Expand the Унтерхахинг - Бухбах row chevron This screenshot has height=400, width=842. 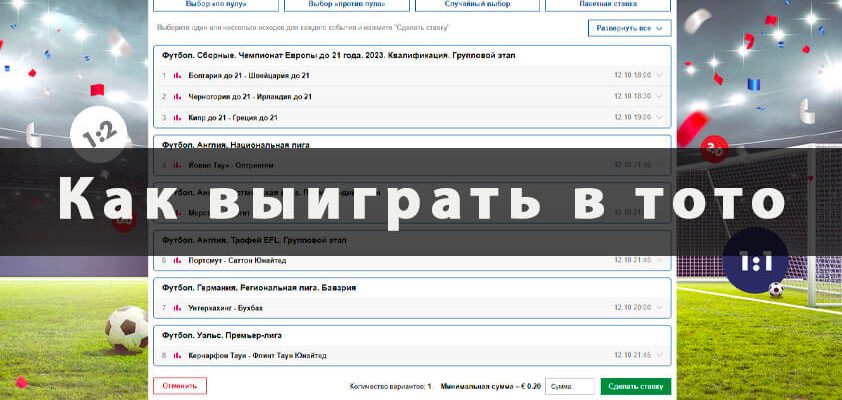click(659, 308)
